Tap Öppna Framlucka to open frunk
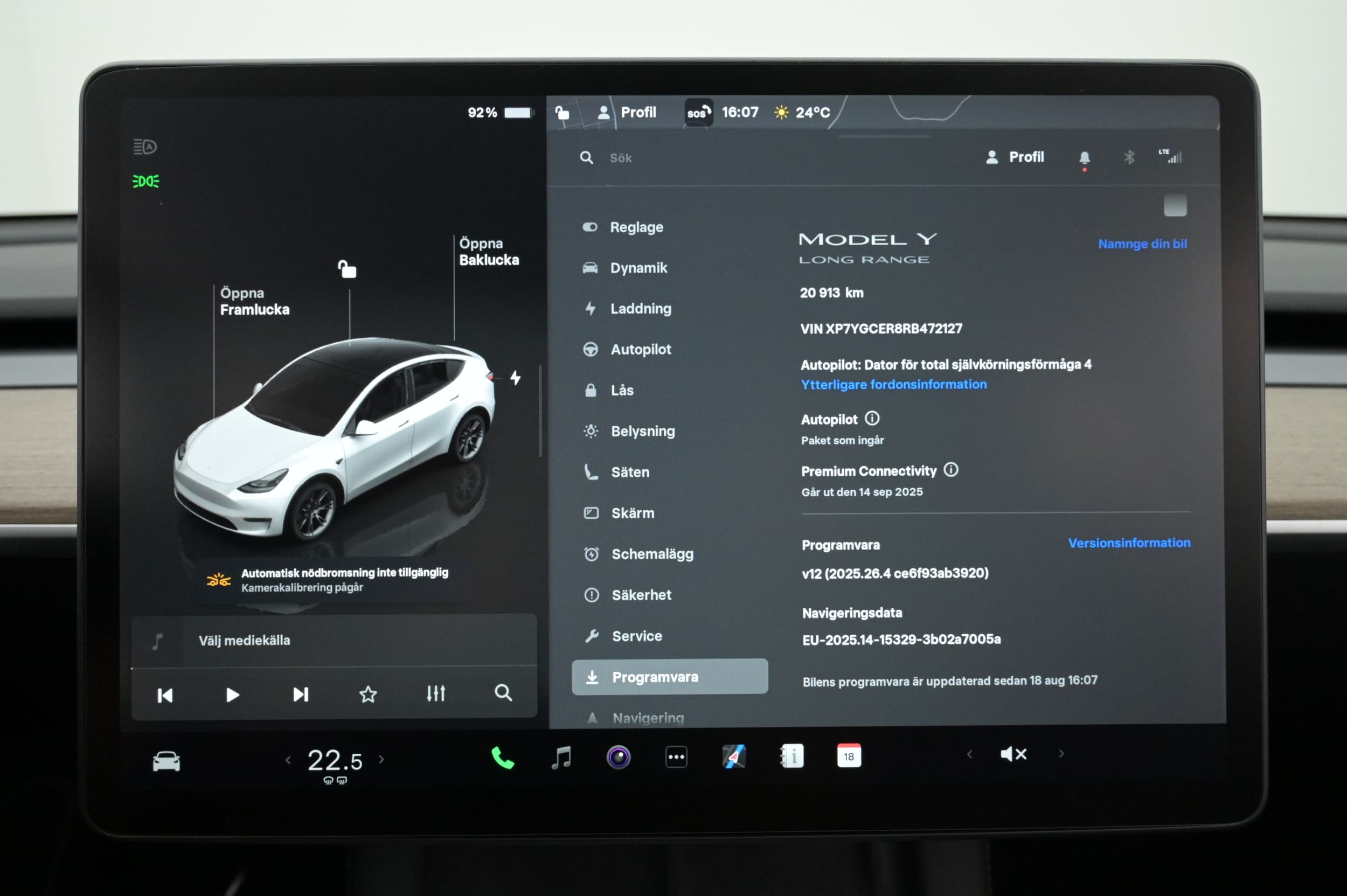The height and width of the screenshot is (896, 1347). pyautogui.click(x=254, y=301)
